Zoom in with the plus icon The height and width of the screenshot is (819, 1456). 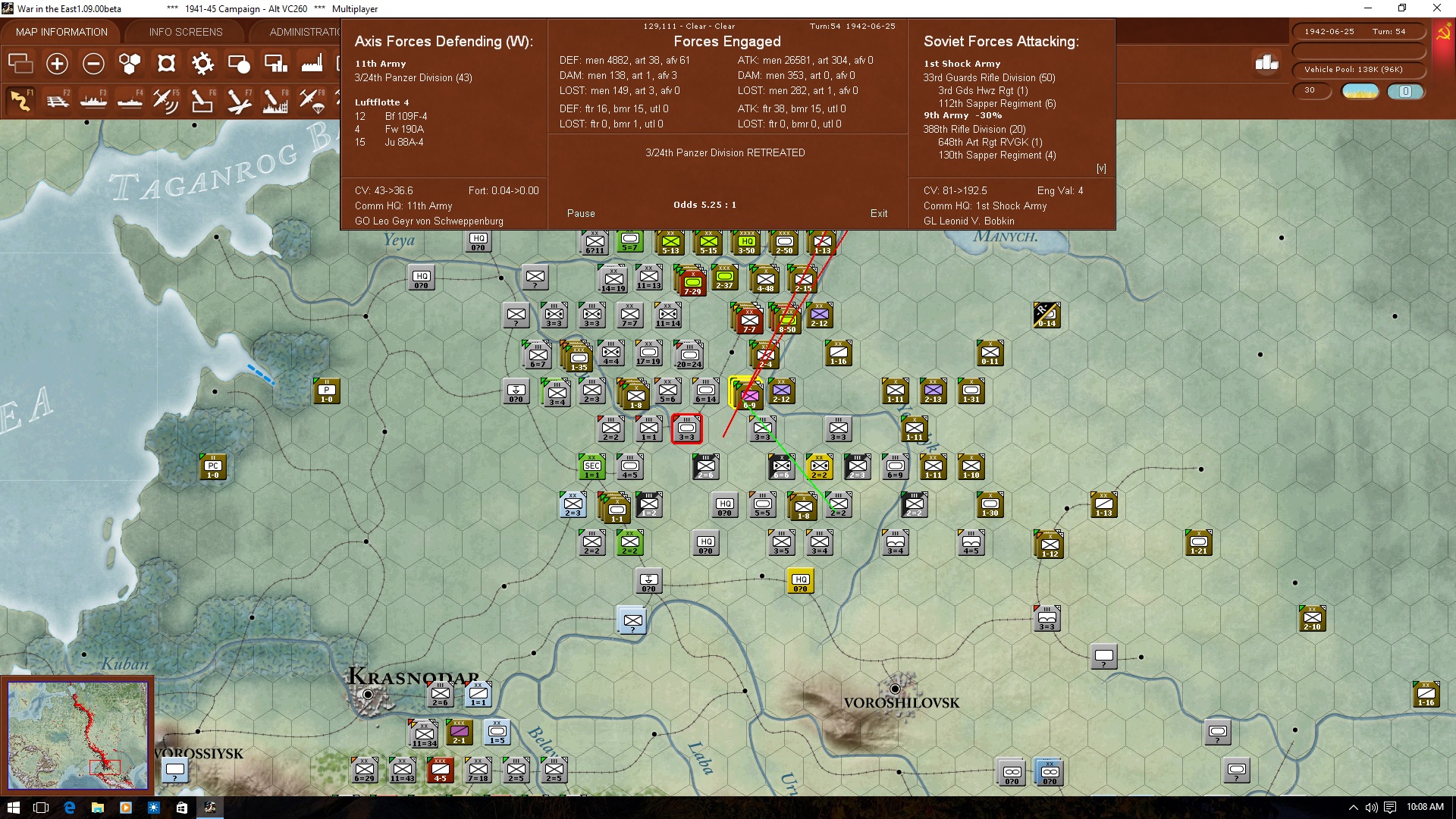pyautogui.click(x=57, y=64)
